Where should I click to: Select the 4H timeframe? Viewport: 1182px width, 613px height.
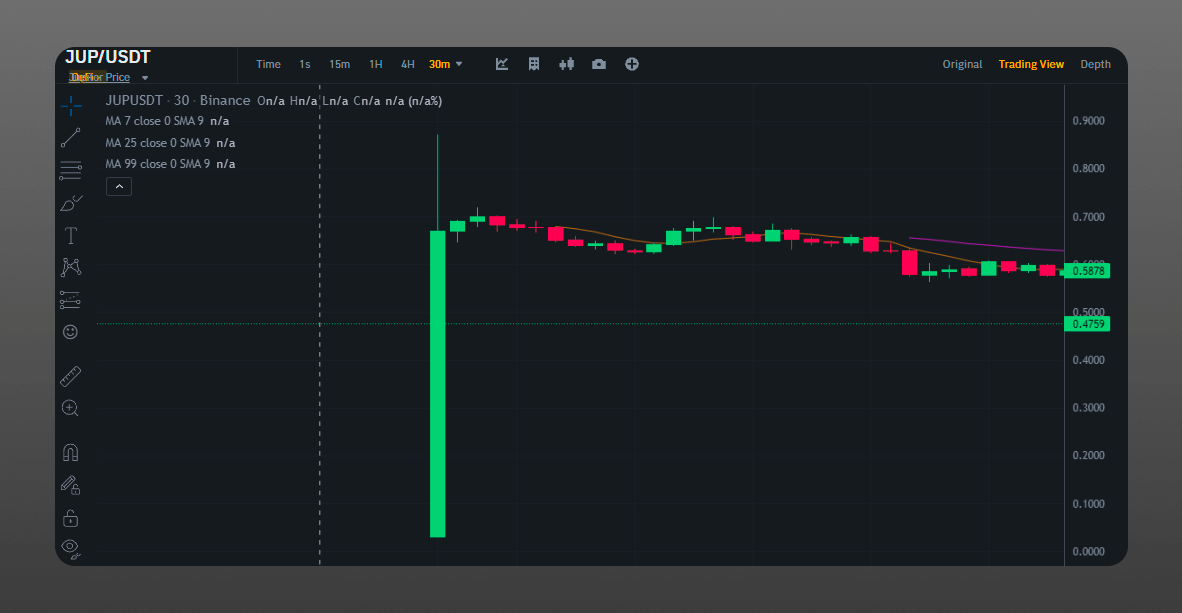click(x=408, y=64)
